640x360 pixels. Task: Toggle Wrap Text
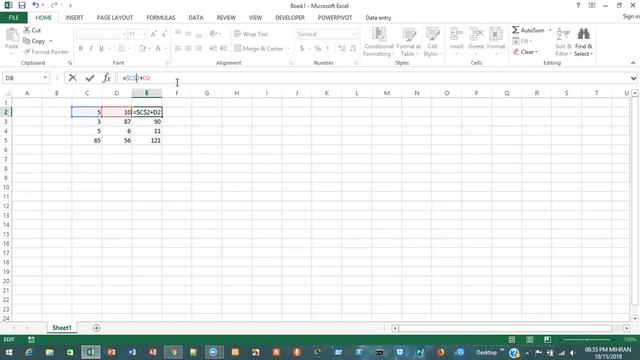tap(251, 34)
